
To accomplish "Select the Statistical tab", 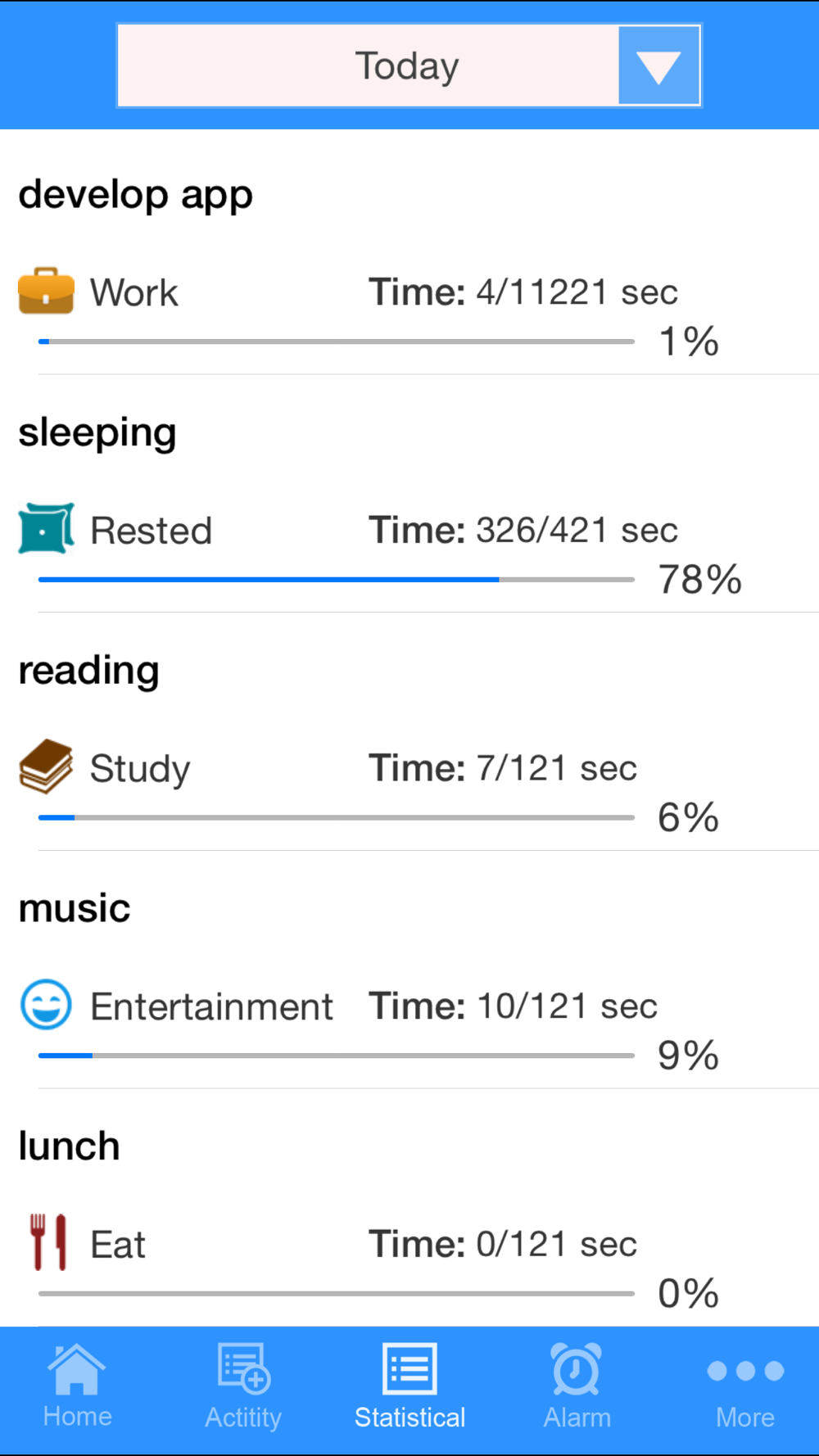I will tap(409, 1386).
